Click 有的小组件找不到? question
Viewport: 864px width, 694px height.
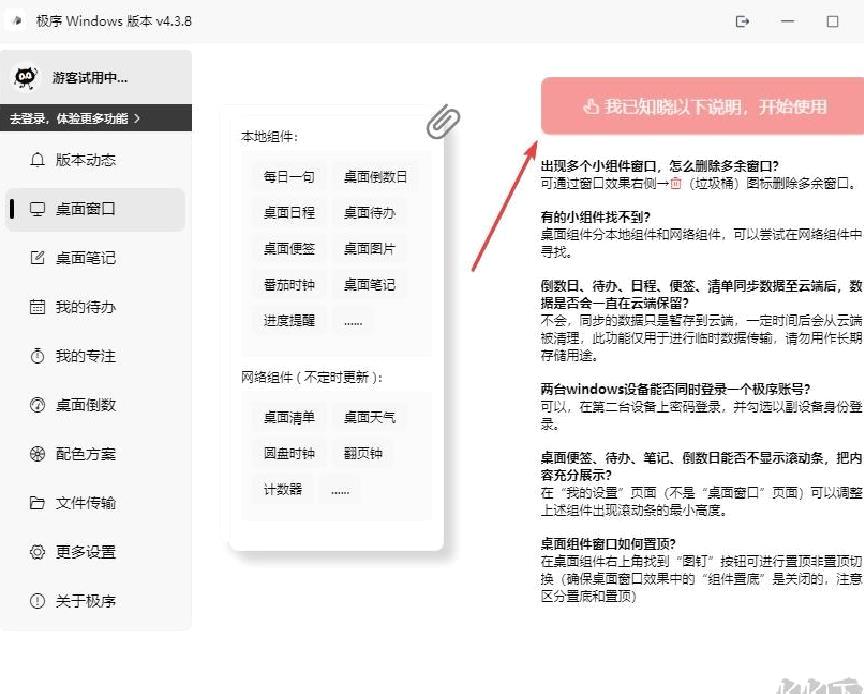click(596, 217)
